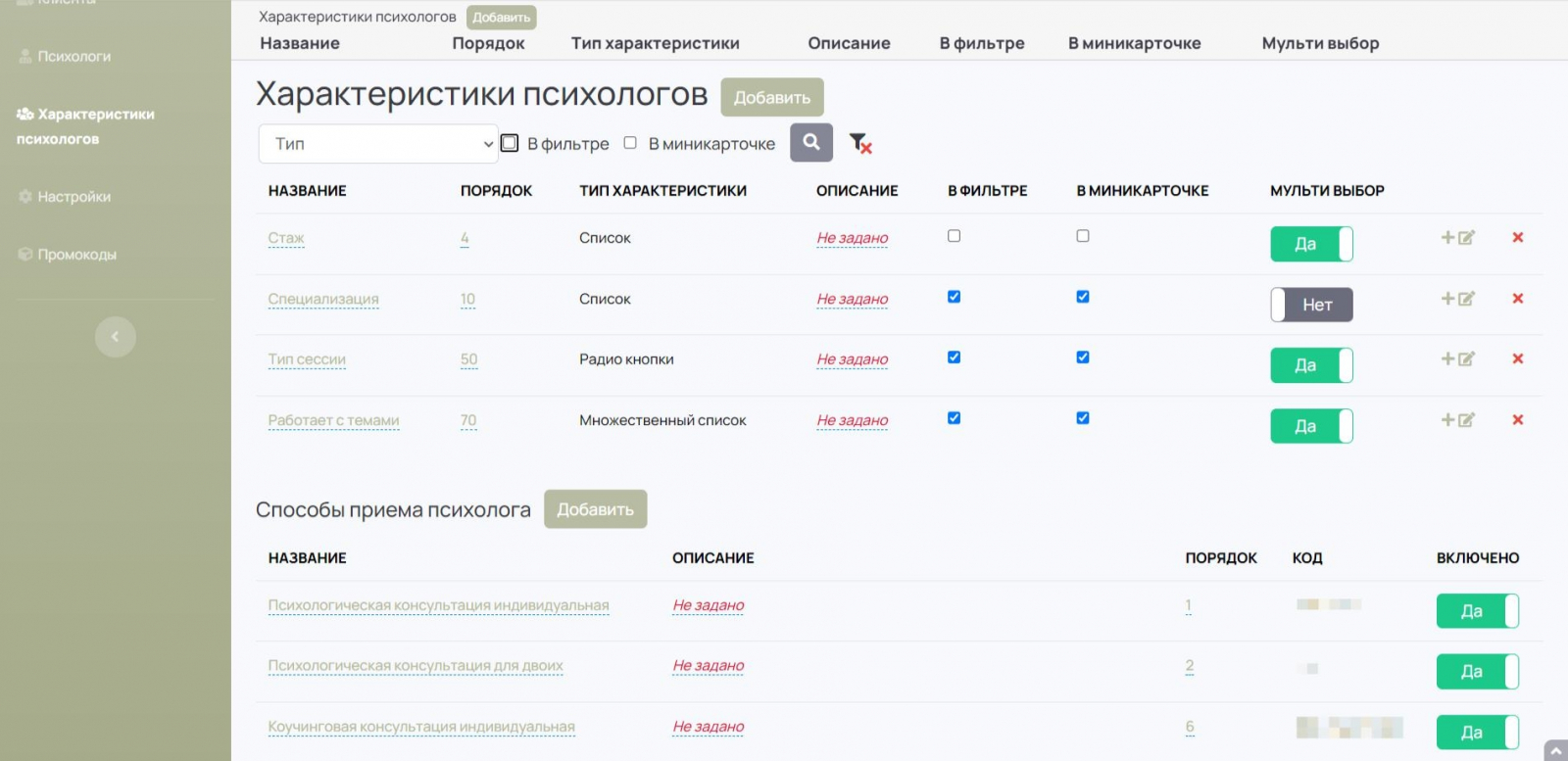Delete the Тип сессии characteristic with red cross
1568x761 pixels.
(1518, 359)
